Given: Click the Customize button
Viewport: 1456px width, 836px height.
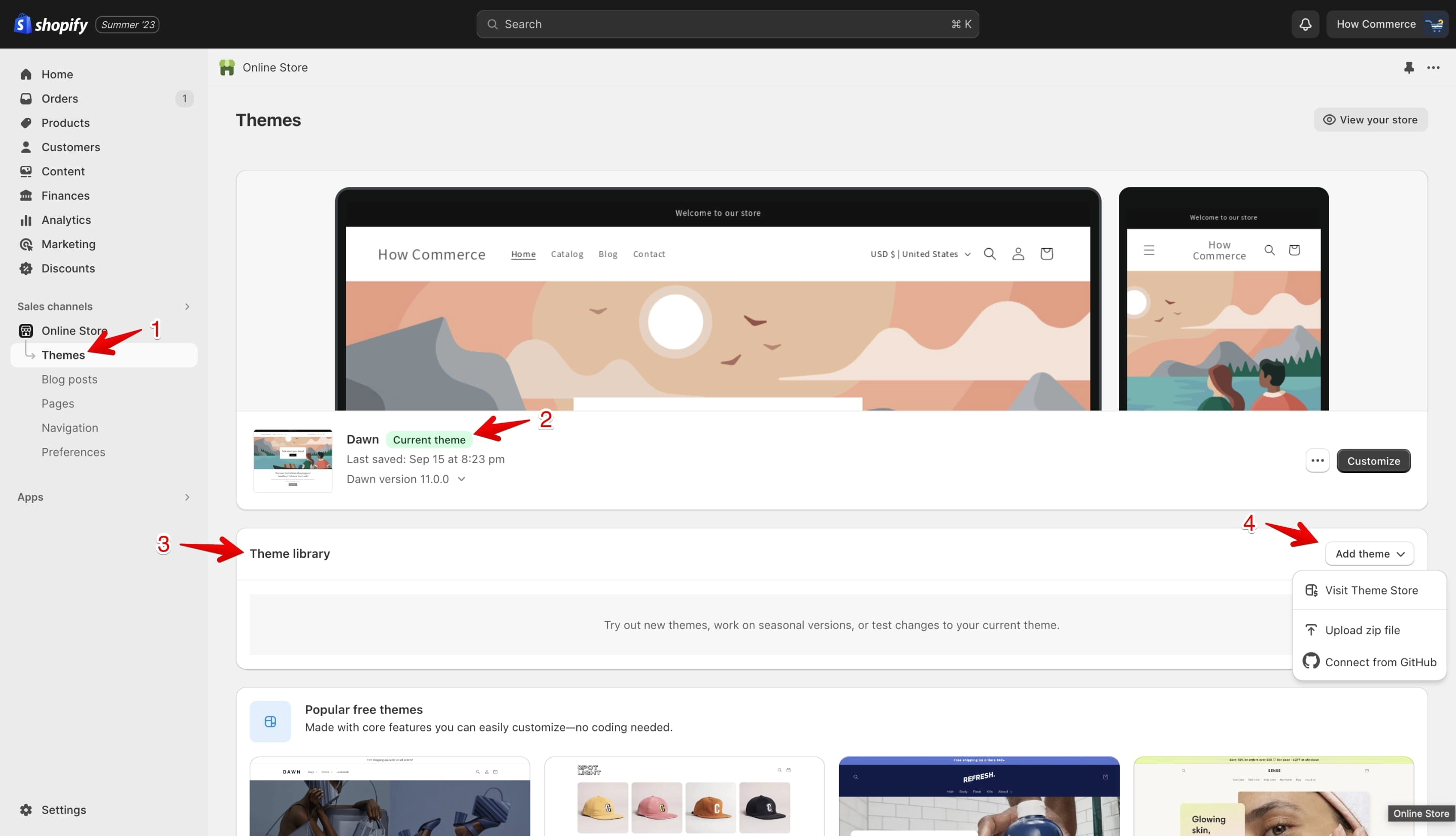Looking at the screenshot, I should [1373, 460].
